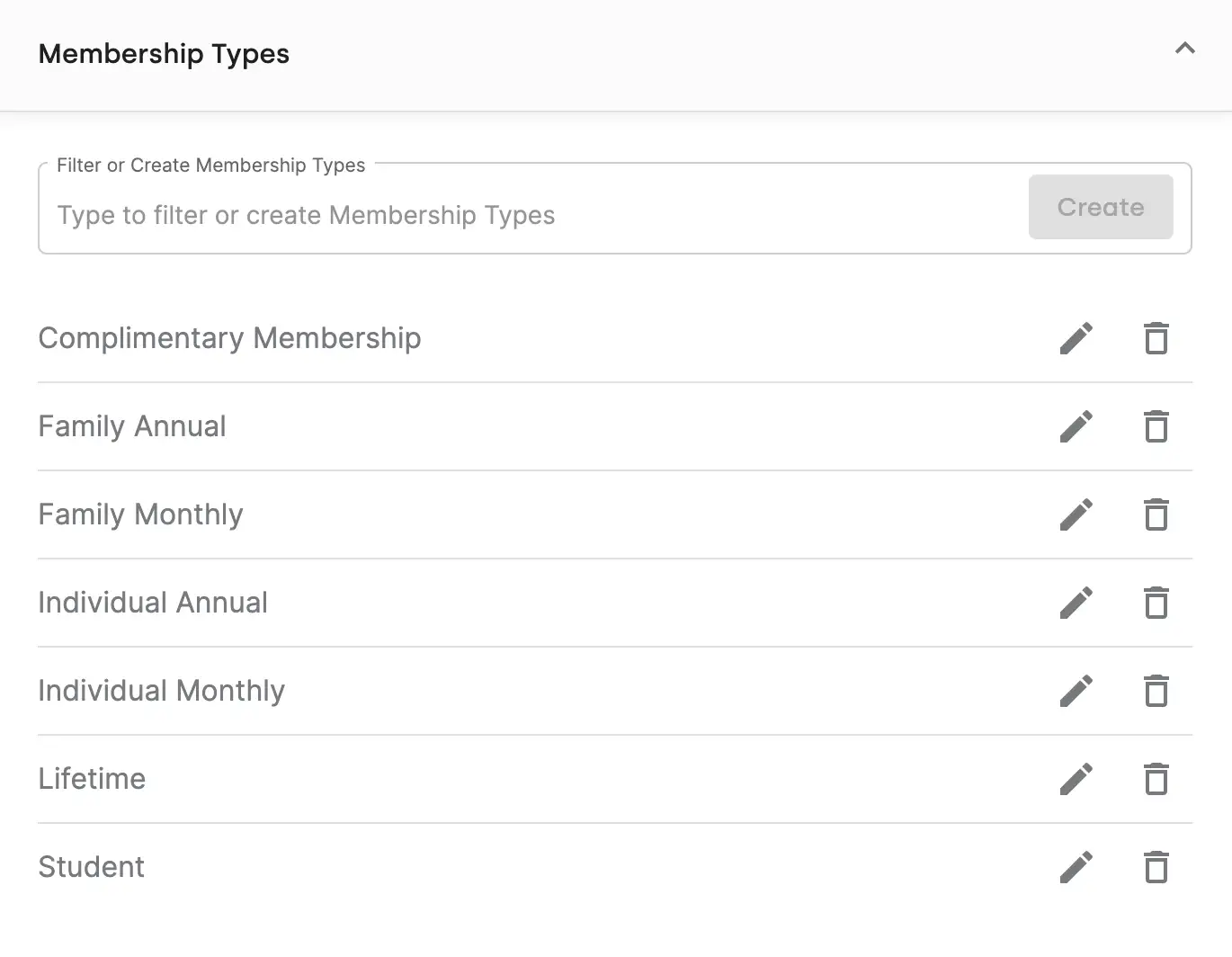This screenshot has width=1232, height=957.
Task: Trash the Lifetime membership type
Action: tap(1156, 779)
